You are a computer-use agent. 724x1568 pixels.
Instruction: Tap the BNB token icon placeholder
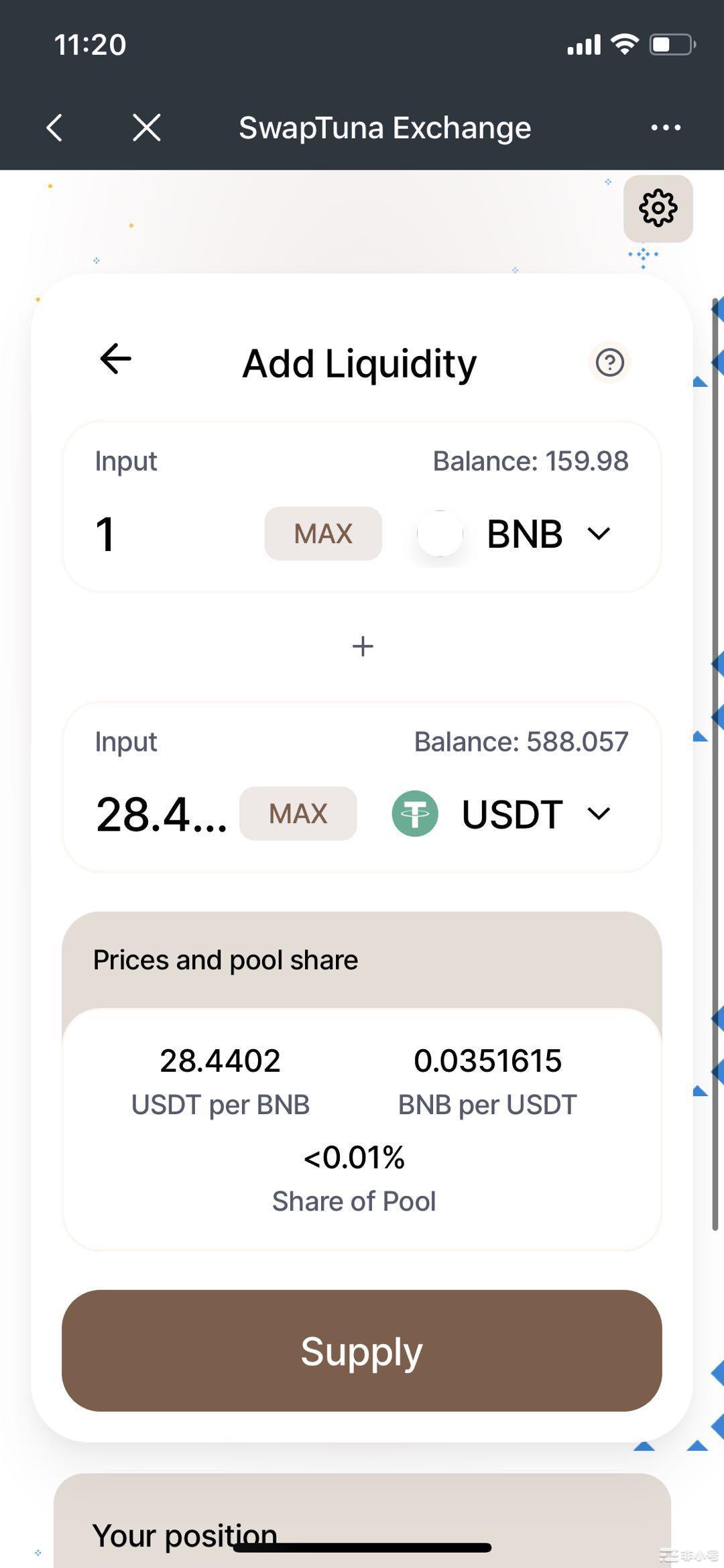coord(440,534)
